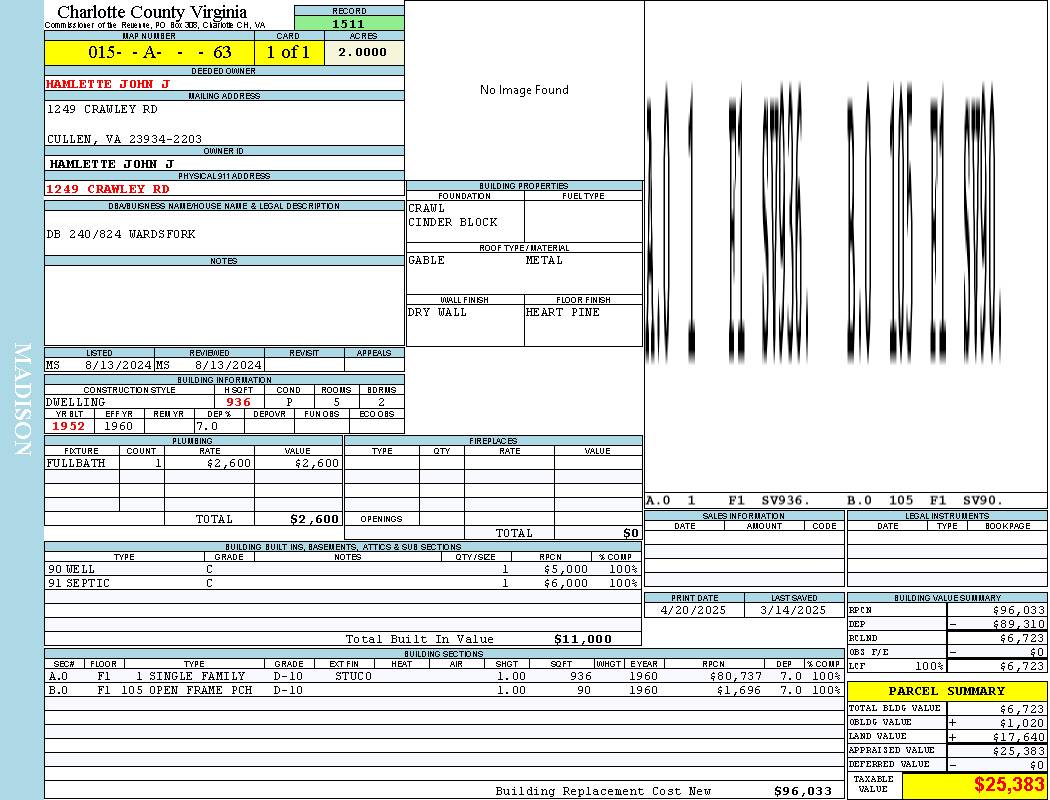Click the plumbing total $2,600

pos(315,519)
